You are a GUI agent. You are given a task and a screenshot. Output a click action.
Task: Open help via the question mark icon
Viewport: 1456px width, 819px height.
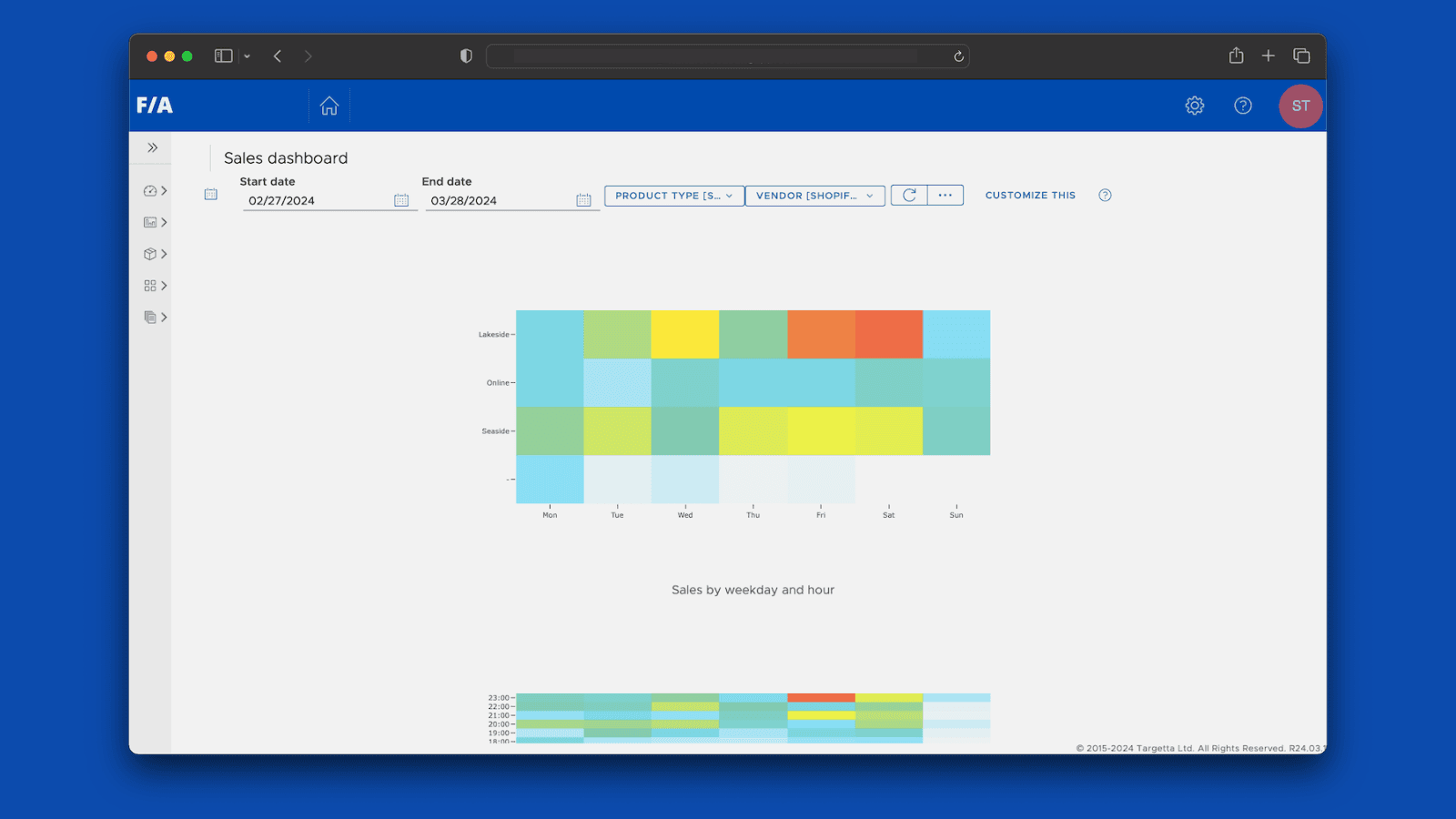click(1243, 106)
